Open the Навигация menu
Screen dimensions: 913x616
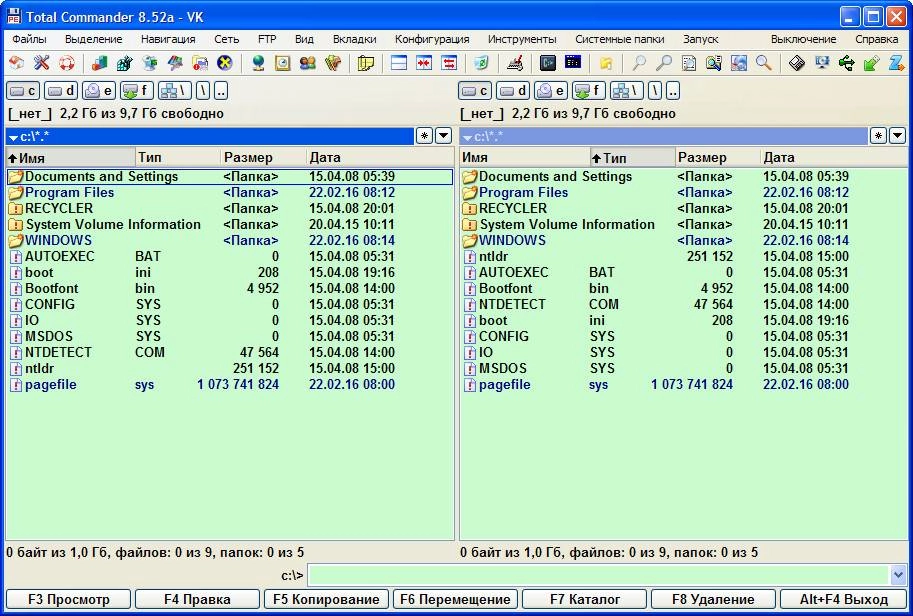click(168, 39)
